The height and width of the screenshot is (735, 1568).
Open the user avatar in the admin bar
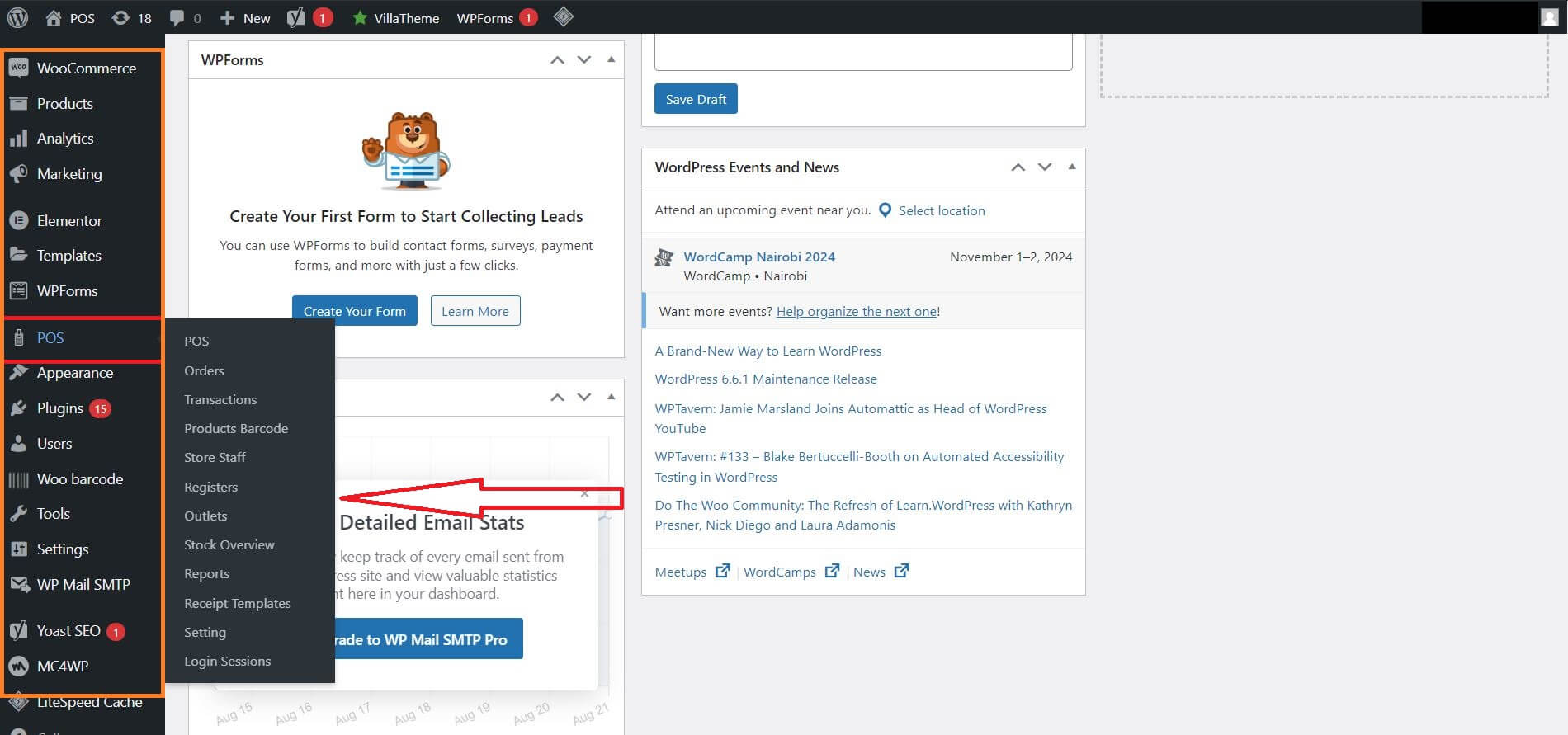pyautogui.click(x=1549, y=17)
